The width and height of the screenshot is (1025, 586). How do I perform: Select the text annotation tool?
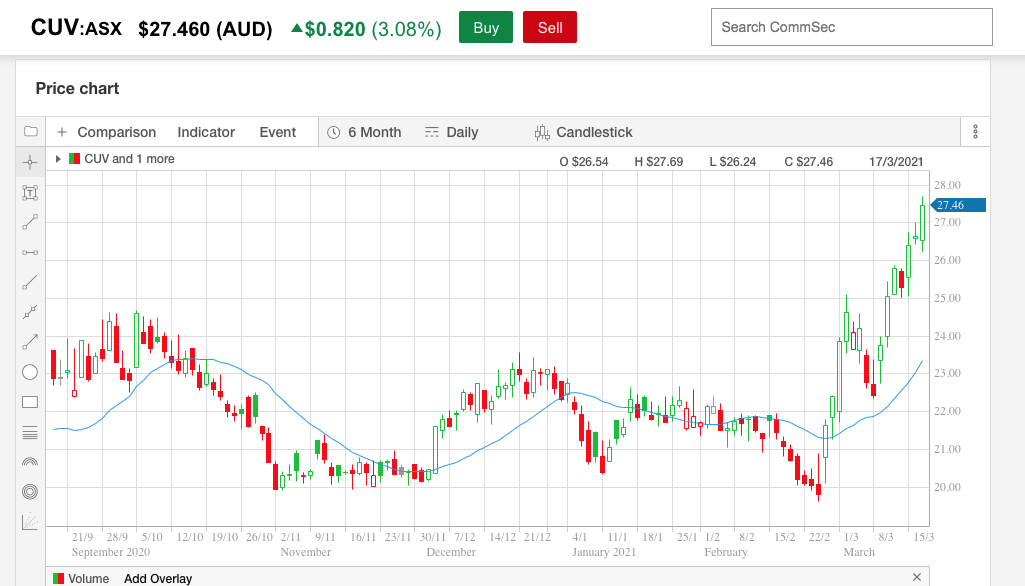[30, 192]
